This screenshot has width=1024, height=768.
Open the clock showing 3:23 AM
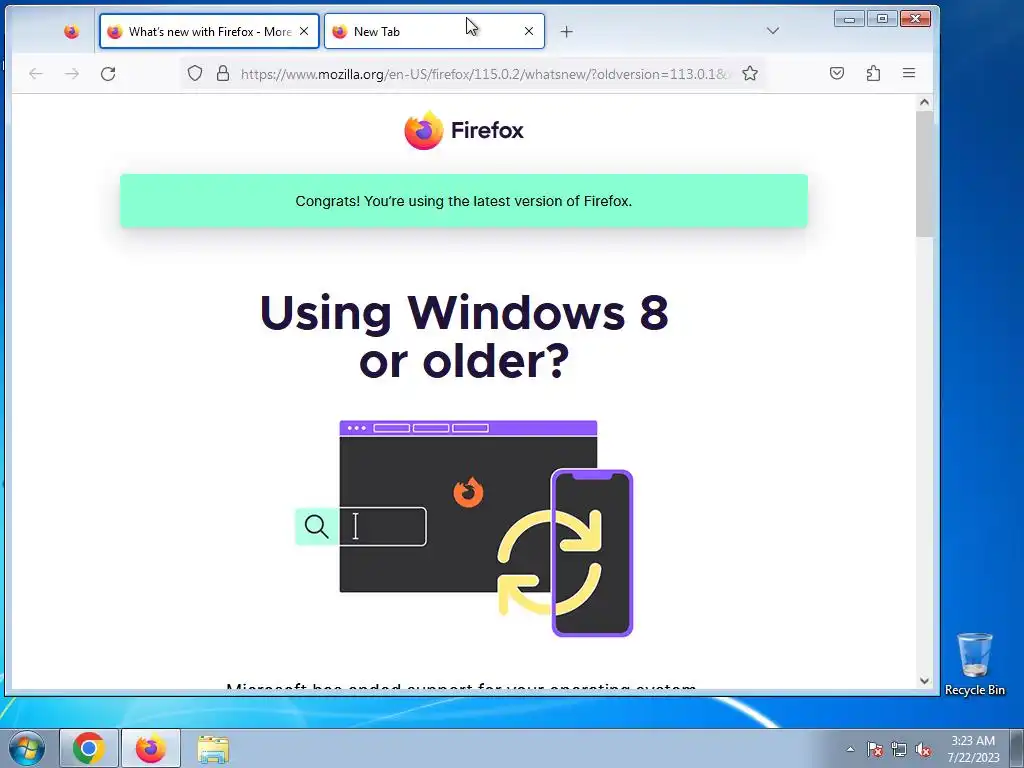coord(973,749)
